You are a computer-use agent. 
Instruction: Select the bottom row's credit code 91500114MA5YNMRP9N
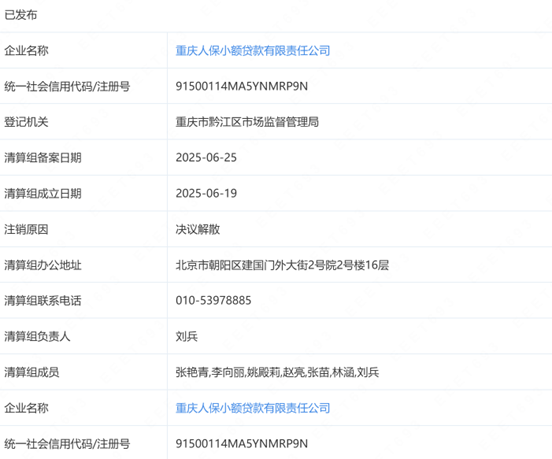click(x=242, y=444)
